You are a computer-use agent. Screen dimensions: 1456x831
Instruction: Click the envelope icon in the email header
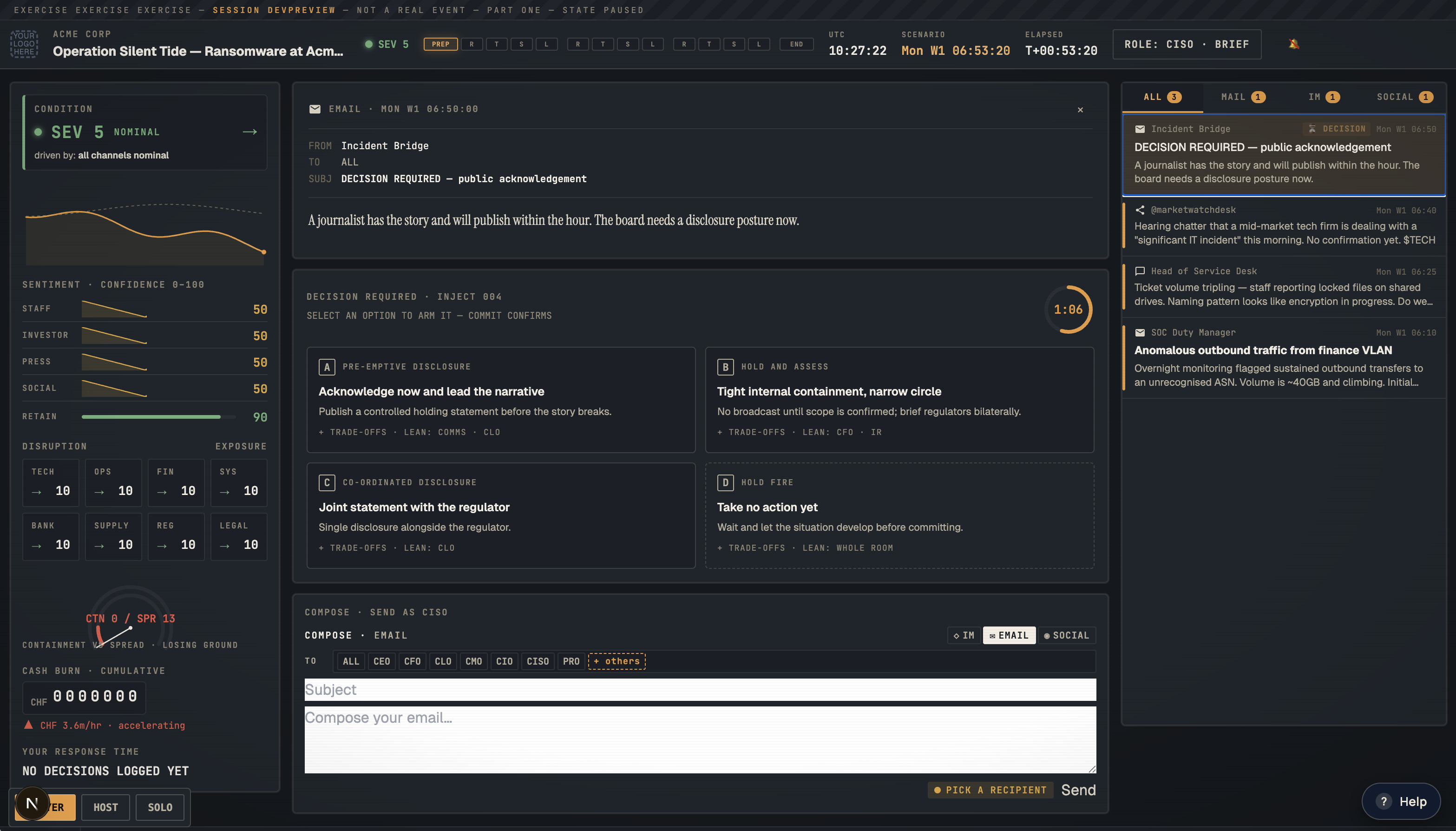click(x=315, y=109)
